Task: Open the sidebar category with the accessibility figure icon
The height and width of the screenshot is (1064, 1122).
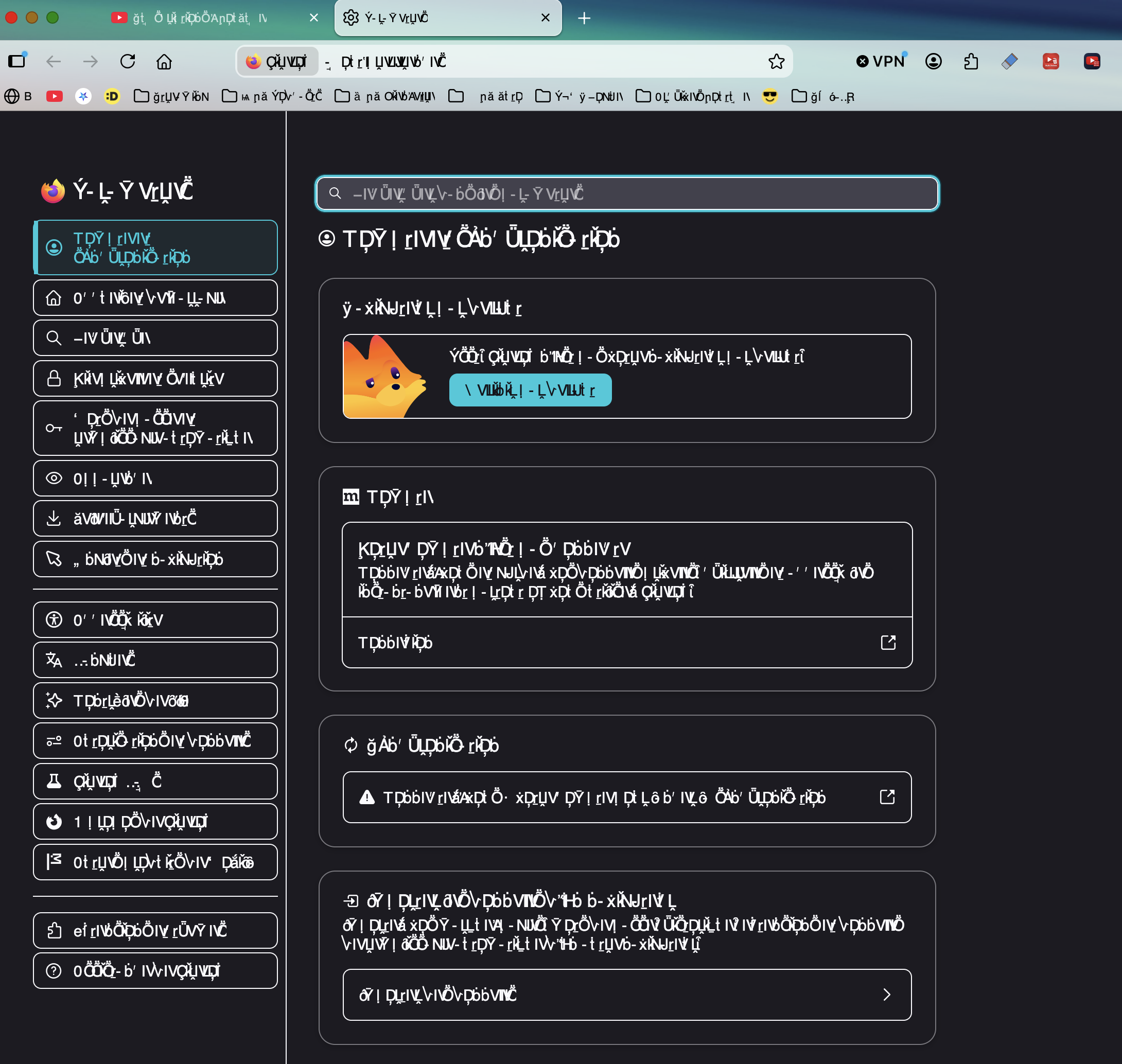Action: point(155,619)
